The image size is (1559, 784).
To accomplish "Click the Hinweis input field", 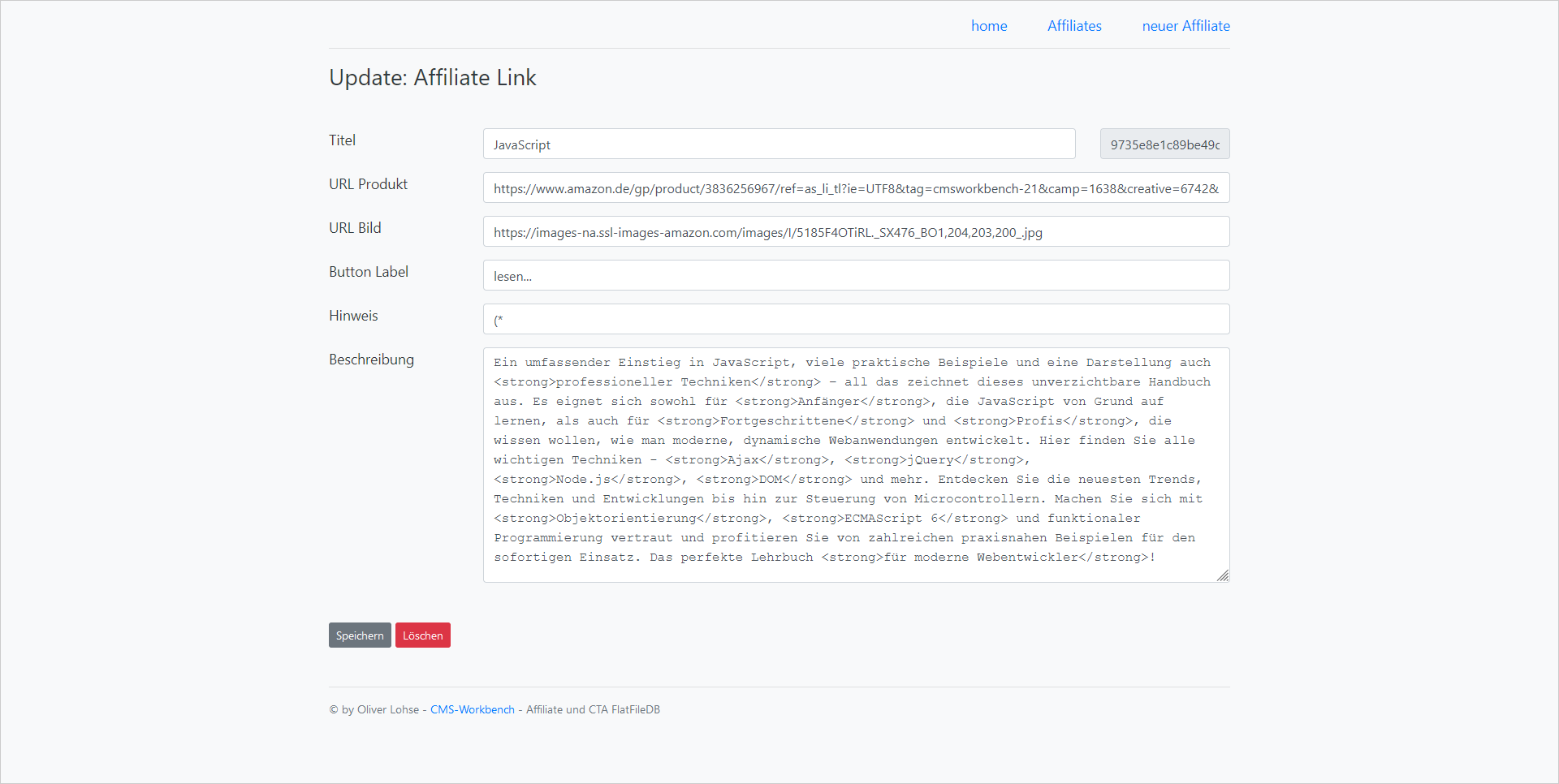I will click(x=855, y=320).
